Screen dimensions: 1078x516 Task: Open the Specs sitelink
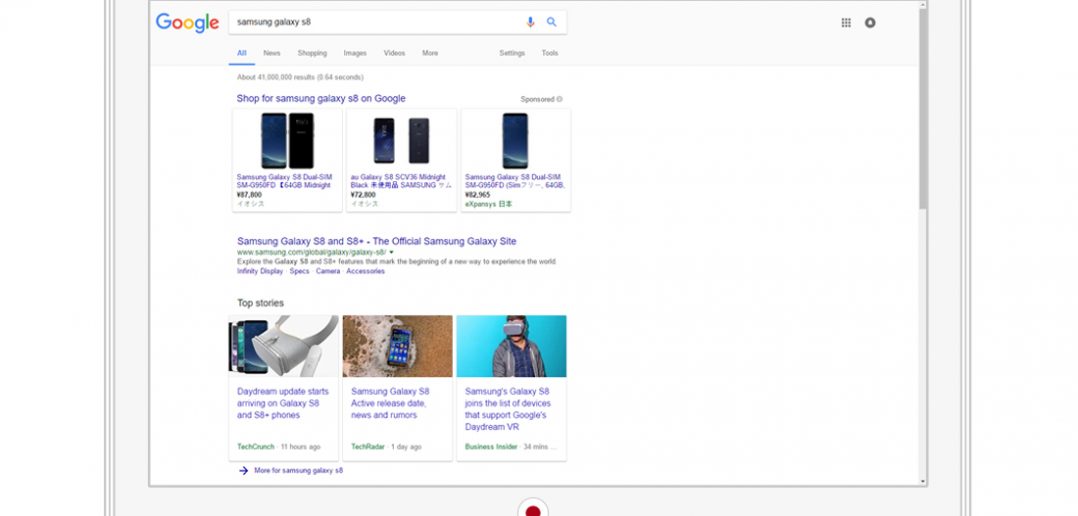(x=299, y=271)
